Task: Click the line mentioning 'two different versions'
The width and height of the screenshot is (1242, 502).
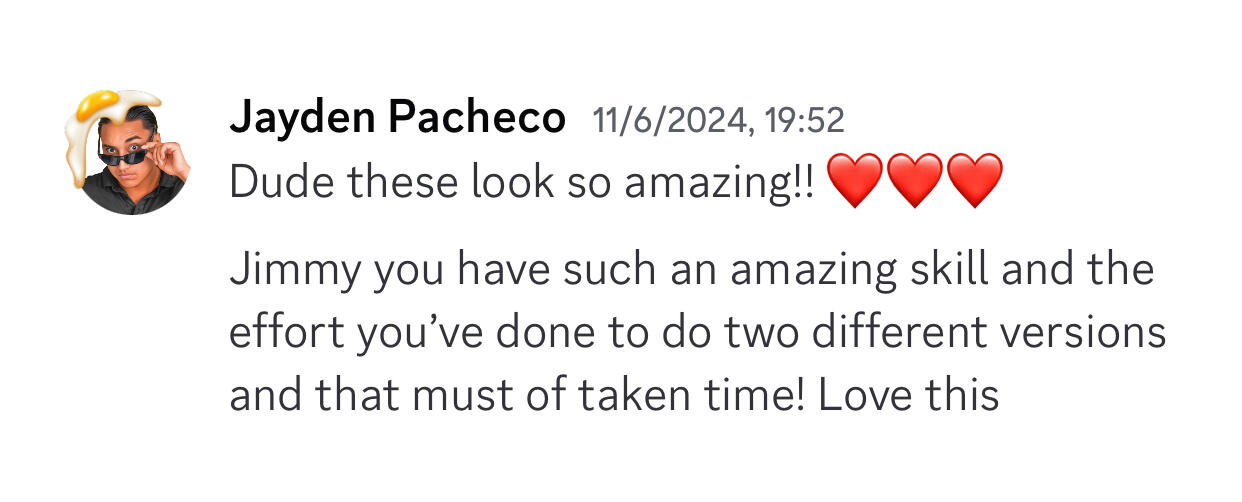Action: tap(697, 333)
